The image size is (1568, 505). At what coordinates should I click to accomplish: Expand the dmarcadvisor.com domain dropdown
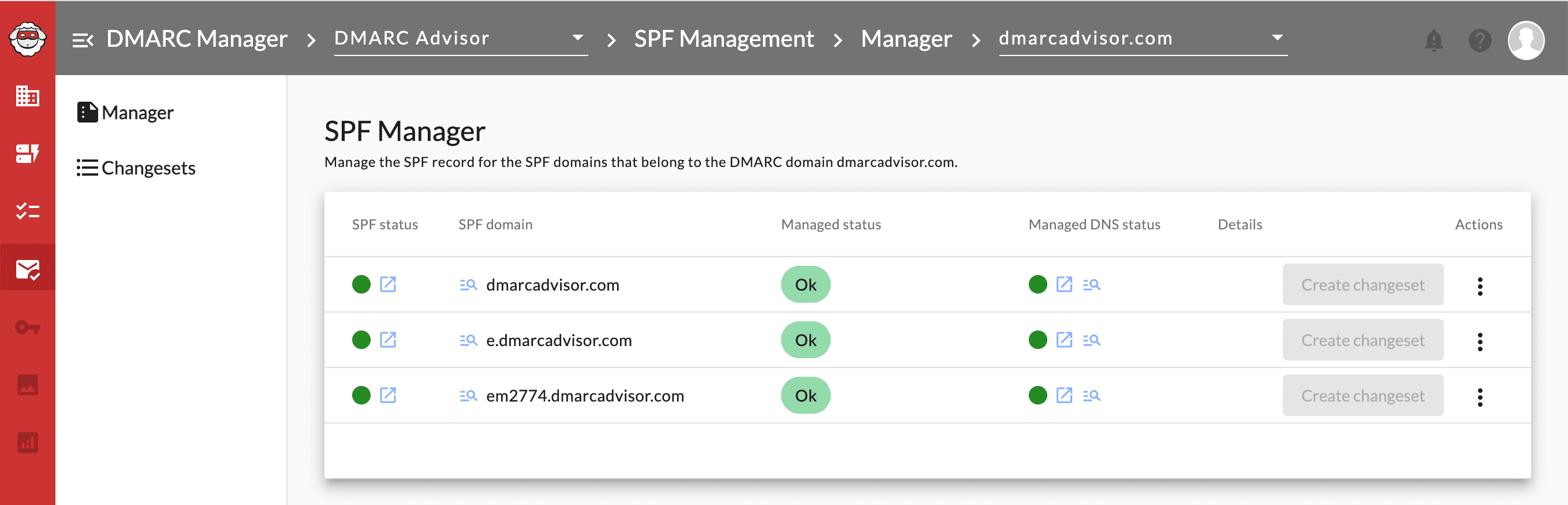(1143, 38)
